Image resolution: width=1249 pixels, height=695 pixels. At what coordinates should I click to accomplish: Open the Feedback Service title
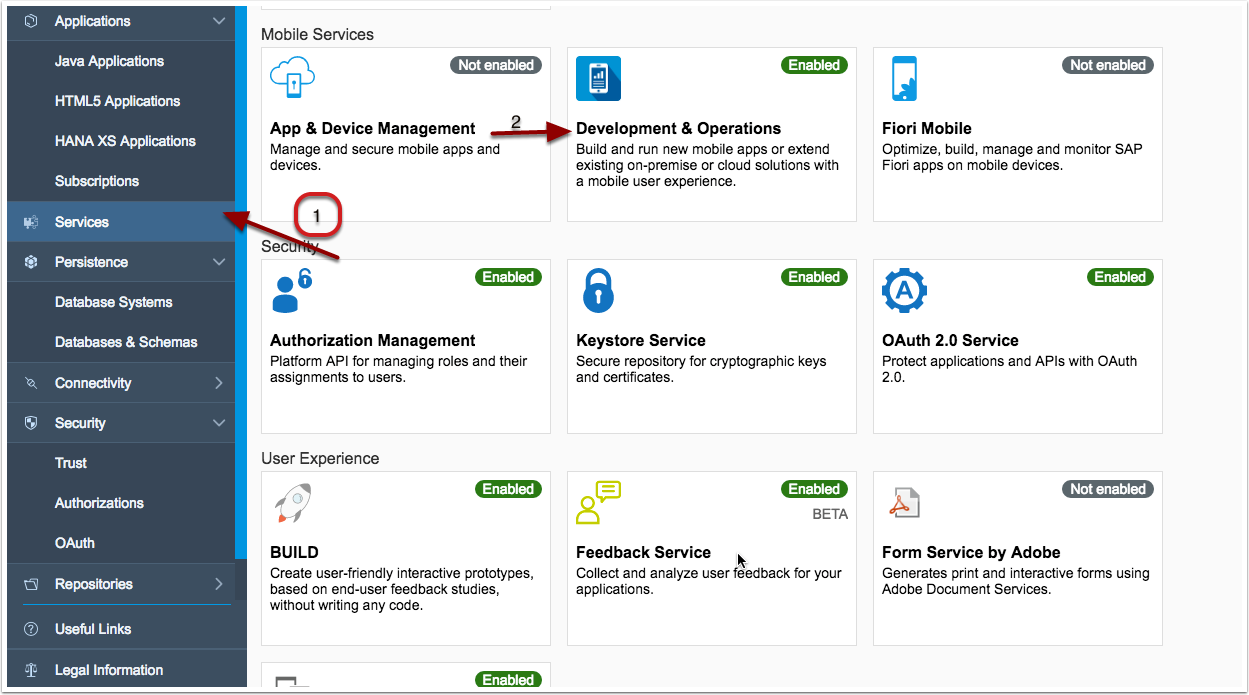pyautogui.click(x=643, y=552)
